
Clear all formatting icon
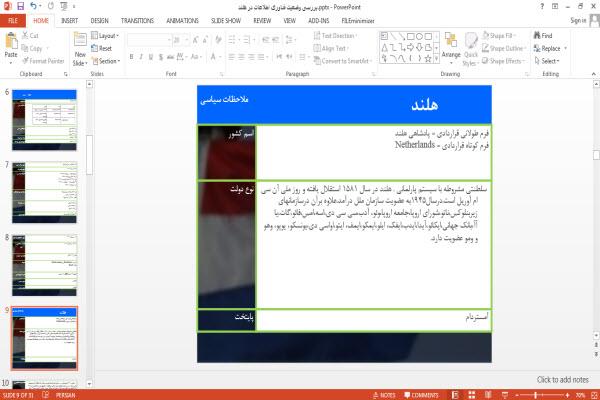(218, 40)
